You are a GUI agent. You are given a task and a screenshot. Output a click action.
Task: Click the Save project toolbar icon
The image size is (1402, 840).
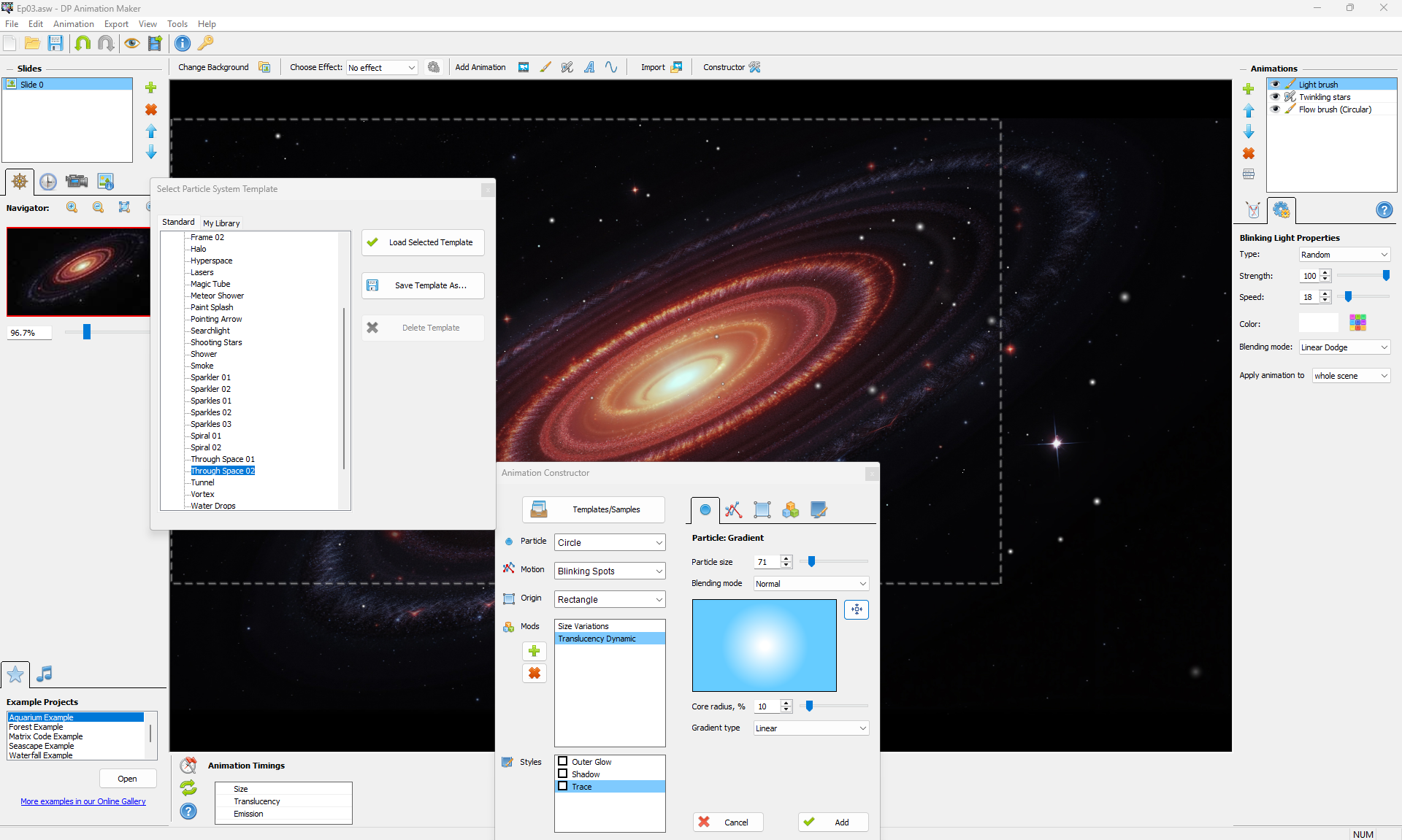(55, 43)
